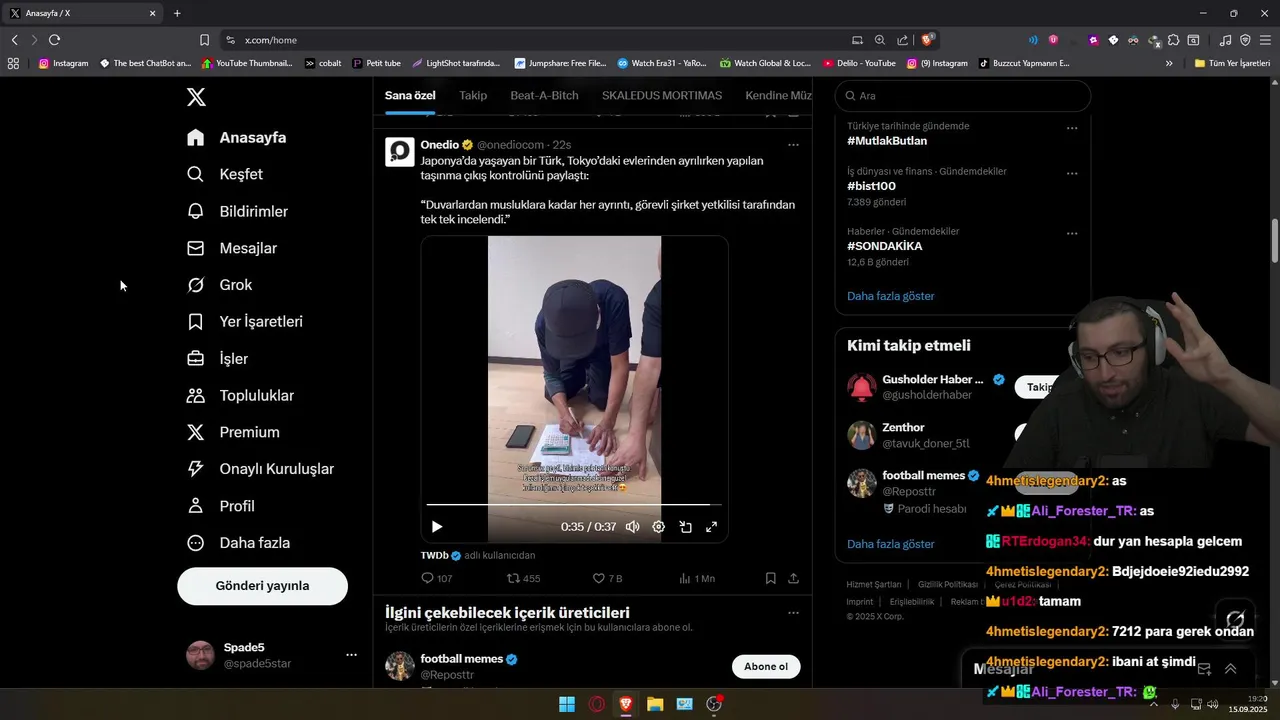Click the Gönderi yayınla button
The width and height of the screenshot is (1280, 720).
[x=262, y=586]
